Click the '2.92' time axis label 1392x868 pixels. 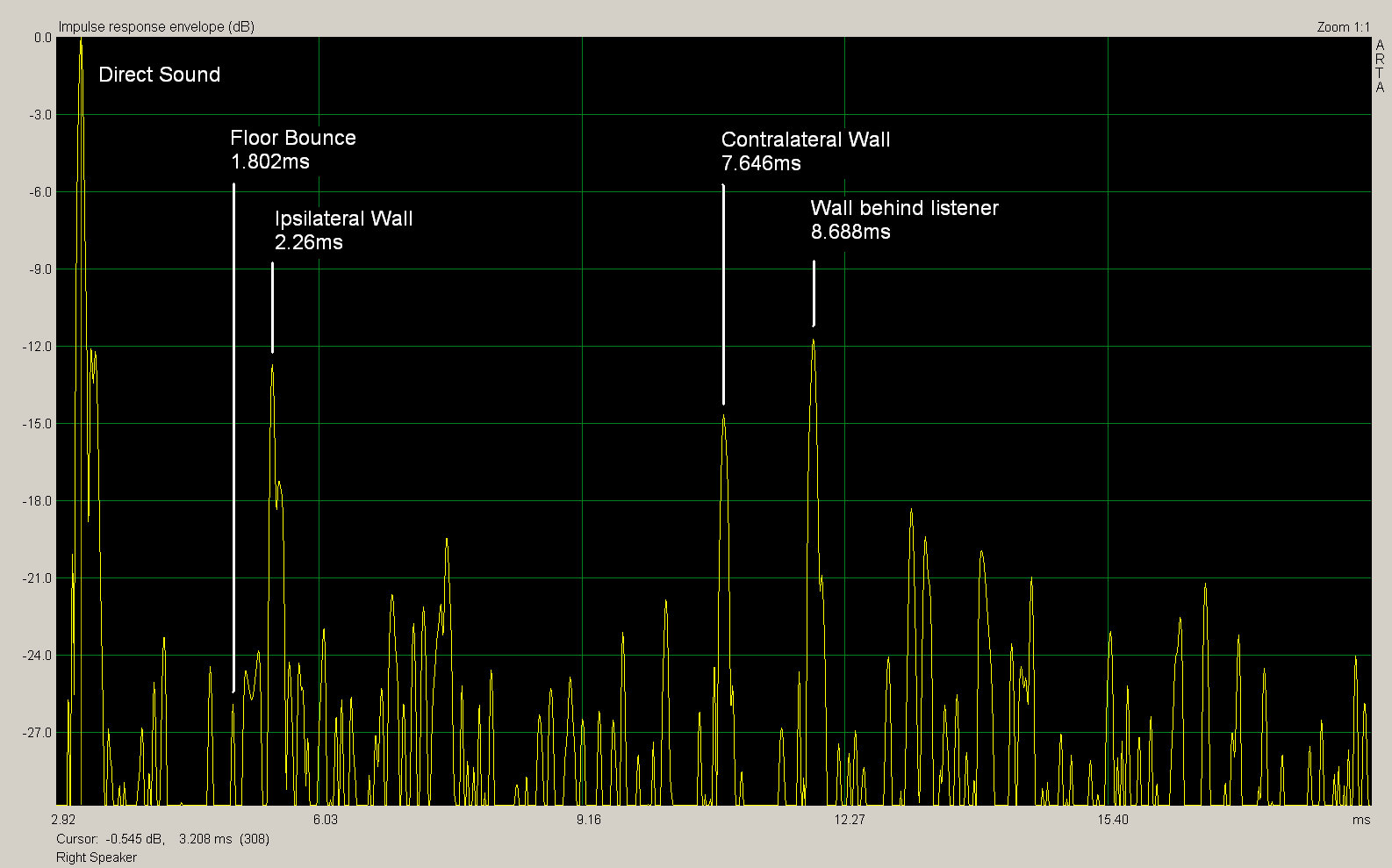coord(63,820)
